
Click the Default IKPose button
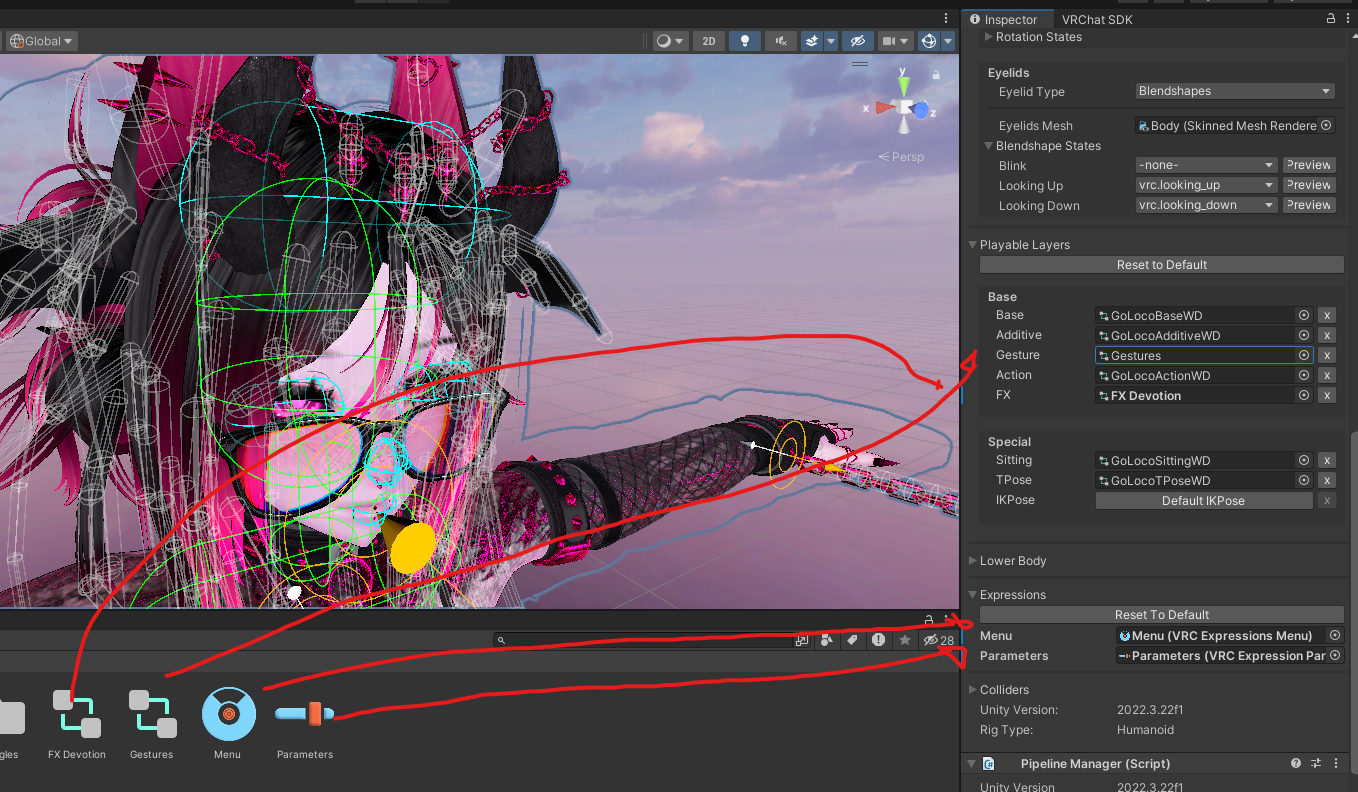pyautogui.click(x=1203, y=501)
